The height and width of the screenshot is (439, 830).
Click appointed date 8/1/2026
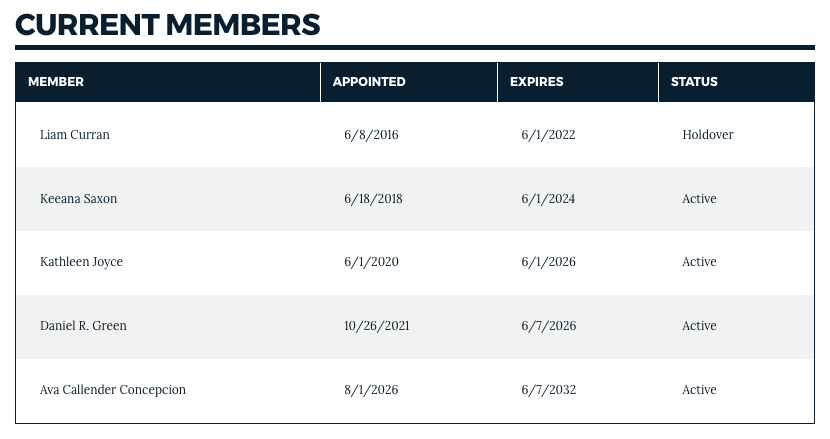click(371, 390)
